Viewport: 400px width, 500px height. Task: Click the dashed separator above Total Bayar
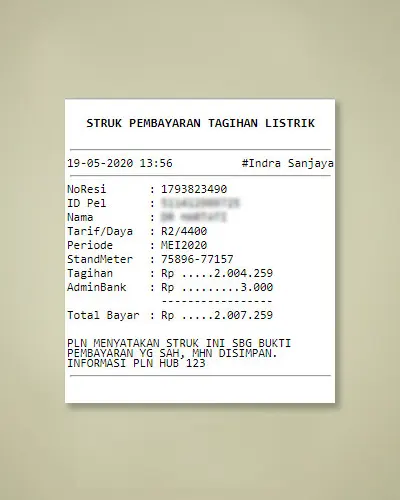[x=217, y=301]
